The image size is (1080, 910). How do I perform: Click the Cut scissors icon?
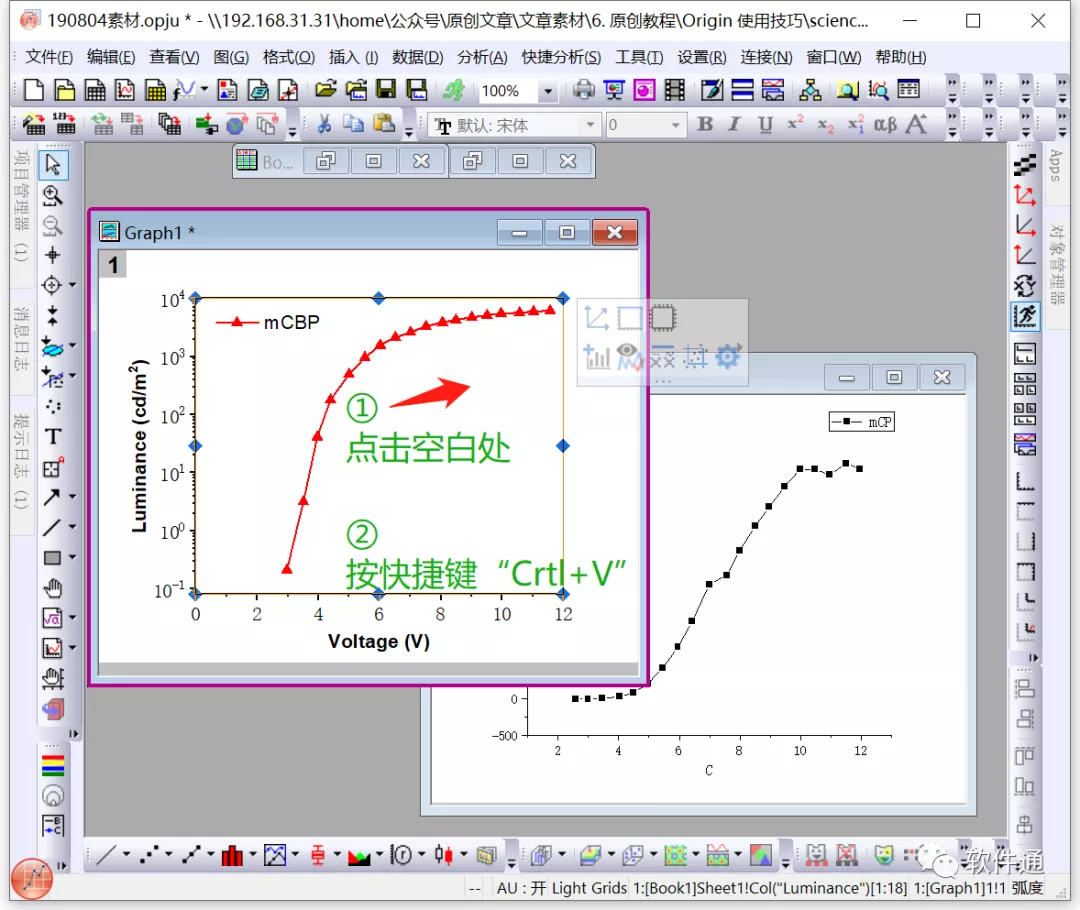click(x=324, y=125)
